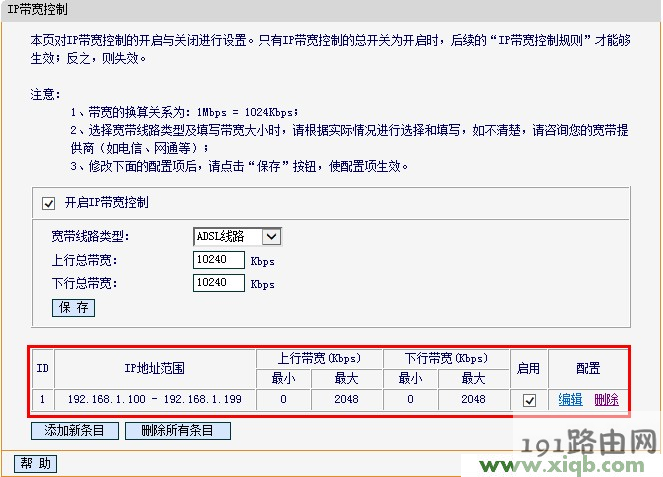Click the 启用 column header
The height and width of the screenshot is (477, 663).
529,368
